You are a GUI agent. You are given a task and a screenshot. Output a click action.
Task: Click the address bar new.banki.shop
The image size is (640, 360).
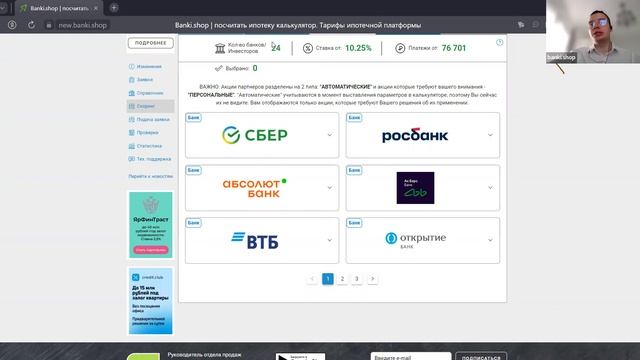[82, 25]
